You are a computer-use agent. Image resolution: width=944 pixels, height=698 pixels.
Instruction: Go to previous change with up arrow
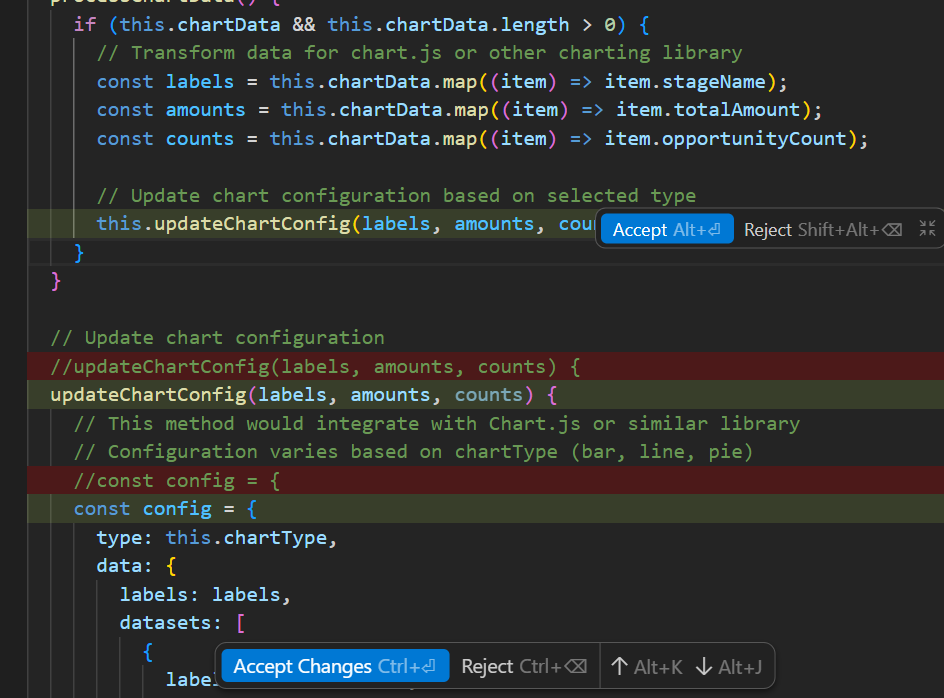click(646, 667)
